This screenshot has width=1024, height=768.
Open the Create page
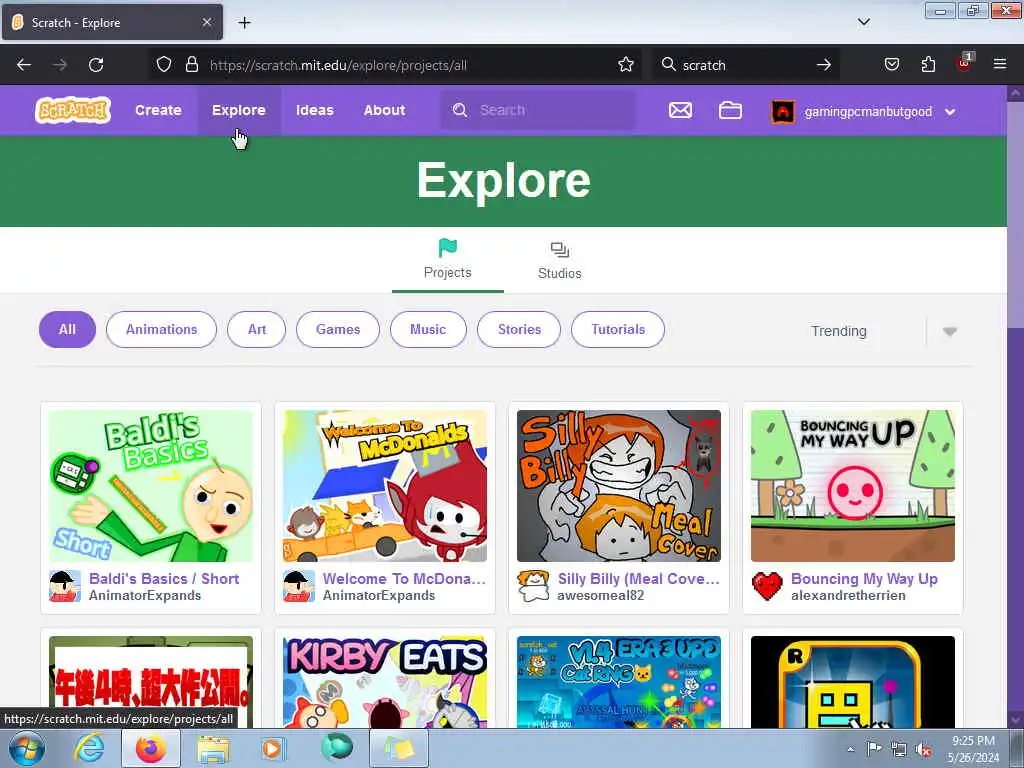[158, 110]
